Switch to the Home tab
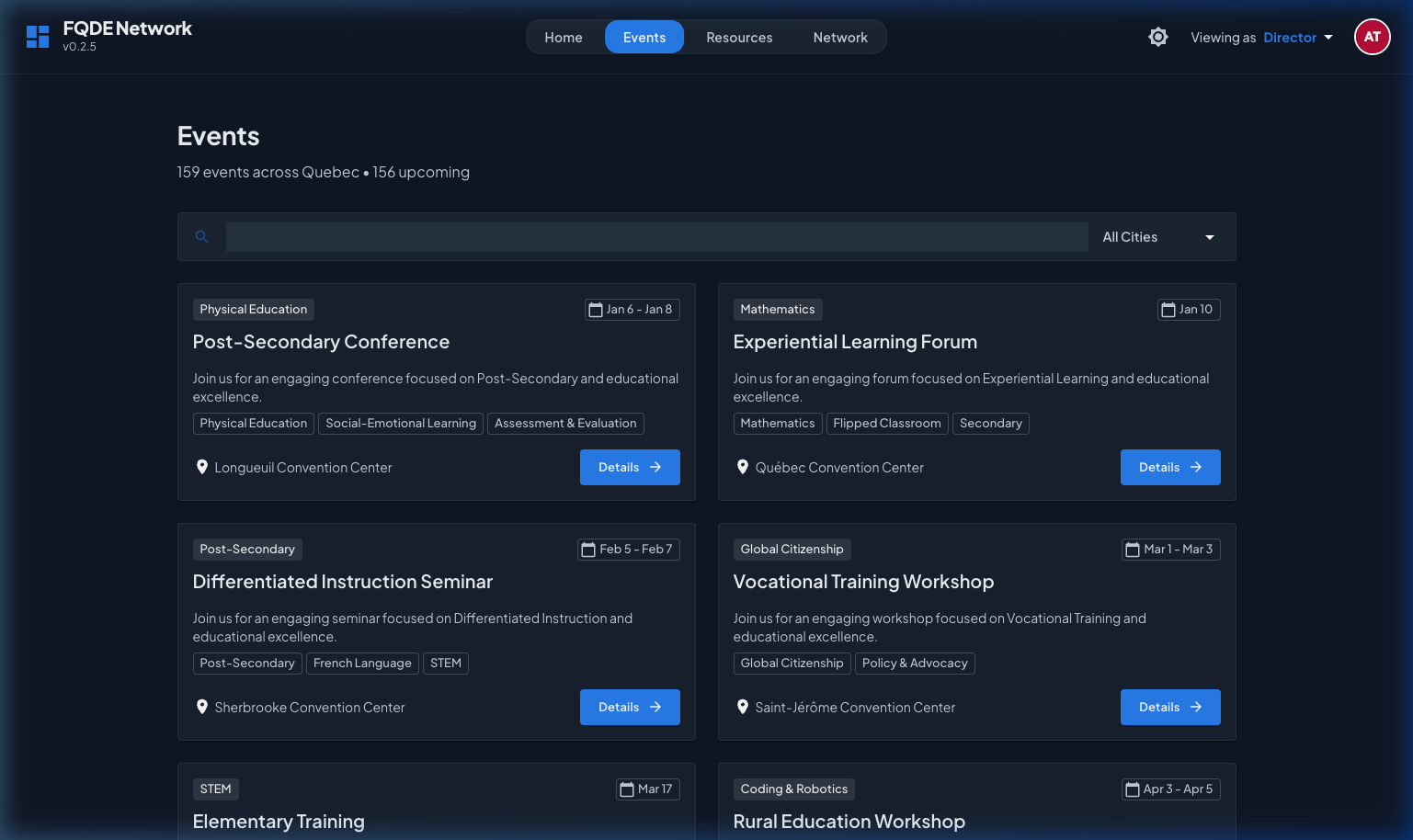The height and width of the screenshot is (840, 1413). tap(563, 37)
